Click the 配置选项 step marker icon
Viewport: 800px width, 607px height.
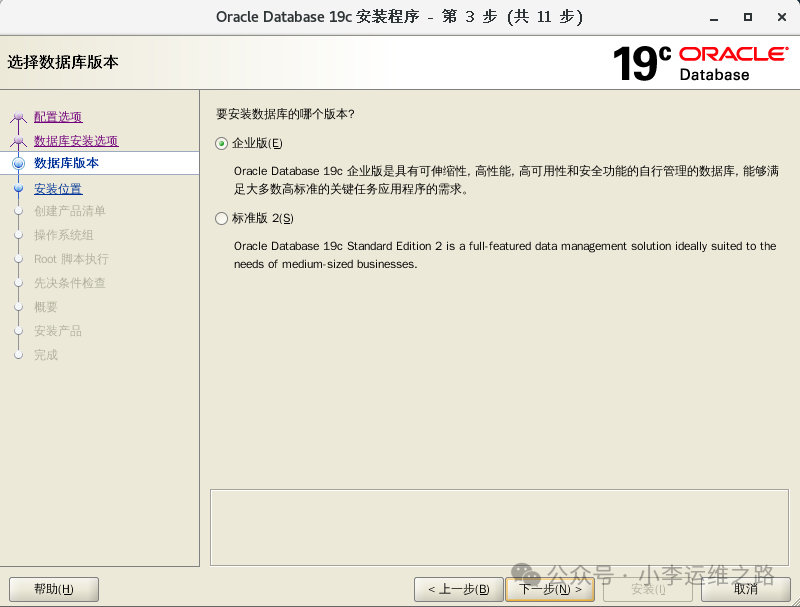[x=18, y=117]
